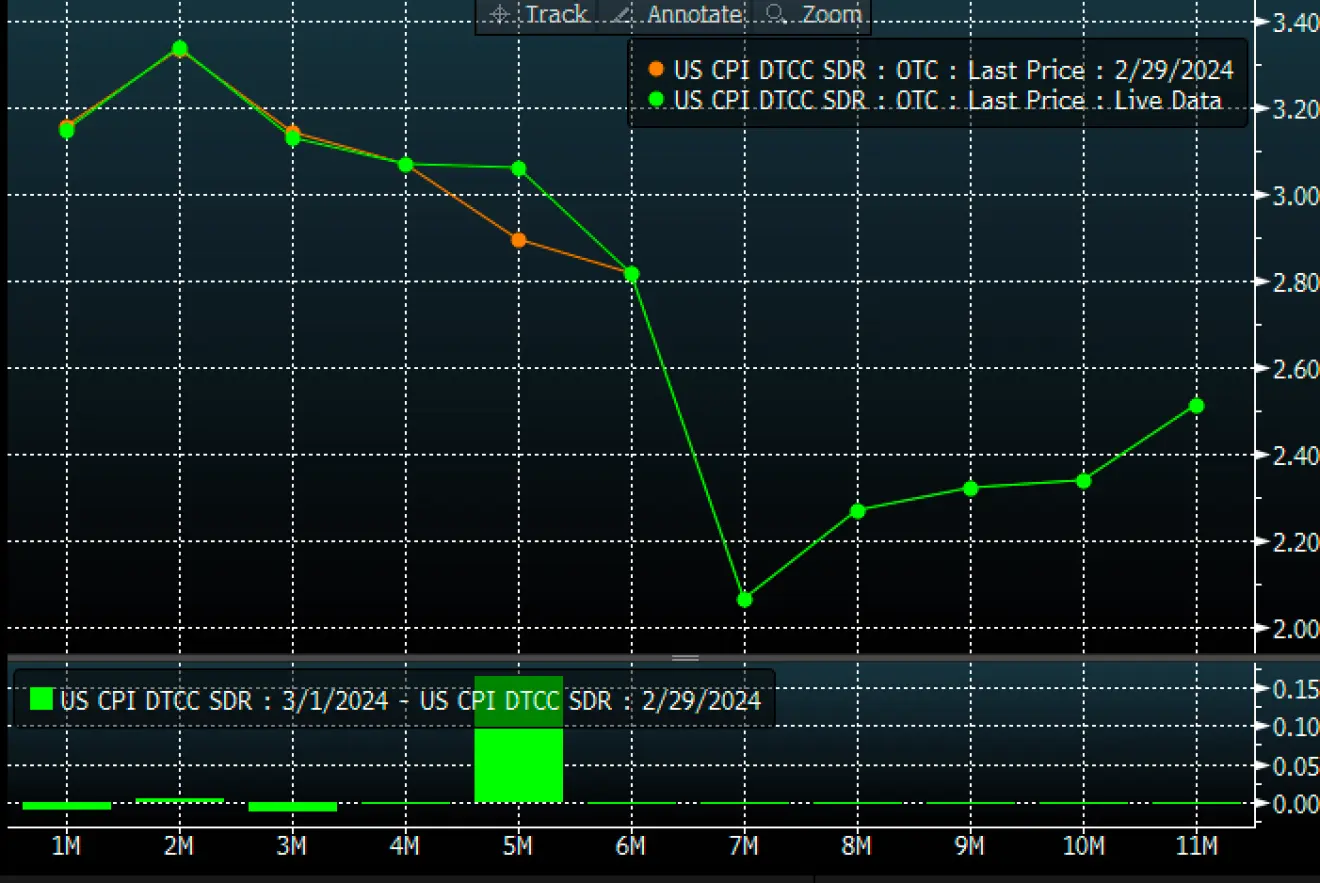Click green square in spread legend
The image size is (1320, 883).
pos(41,699)
